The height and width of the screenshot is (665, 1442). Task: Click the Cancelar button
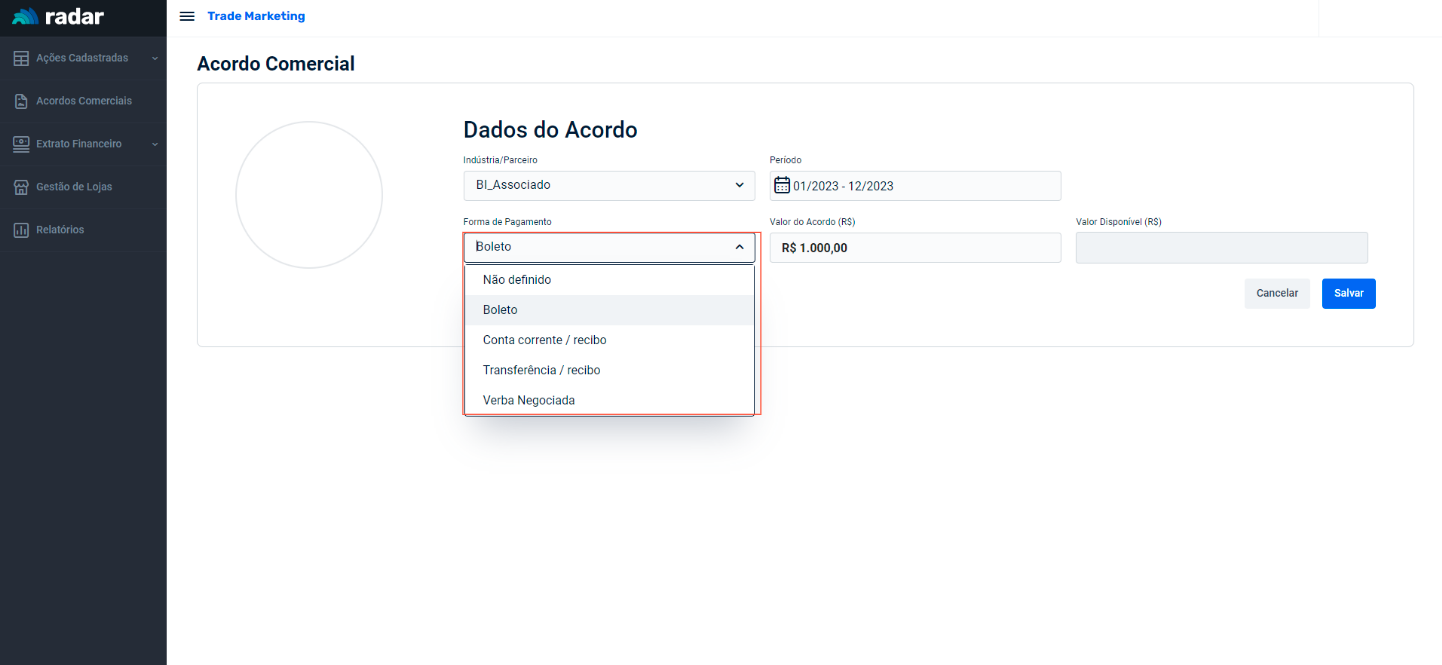[1276, 293]
